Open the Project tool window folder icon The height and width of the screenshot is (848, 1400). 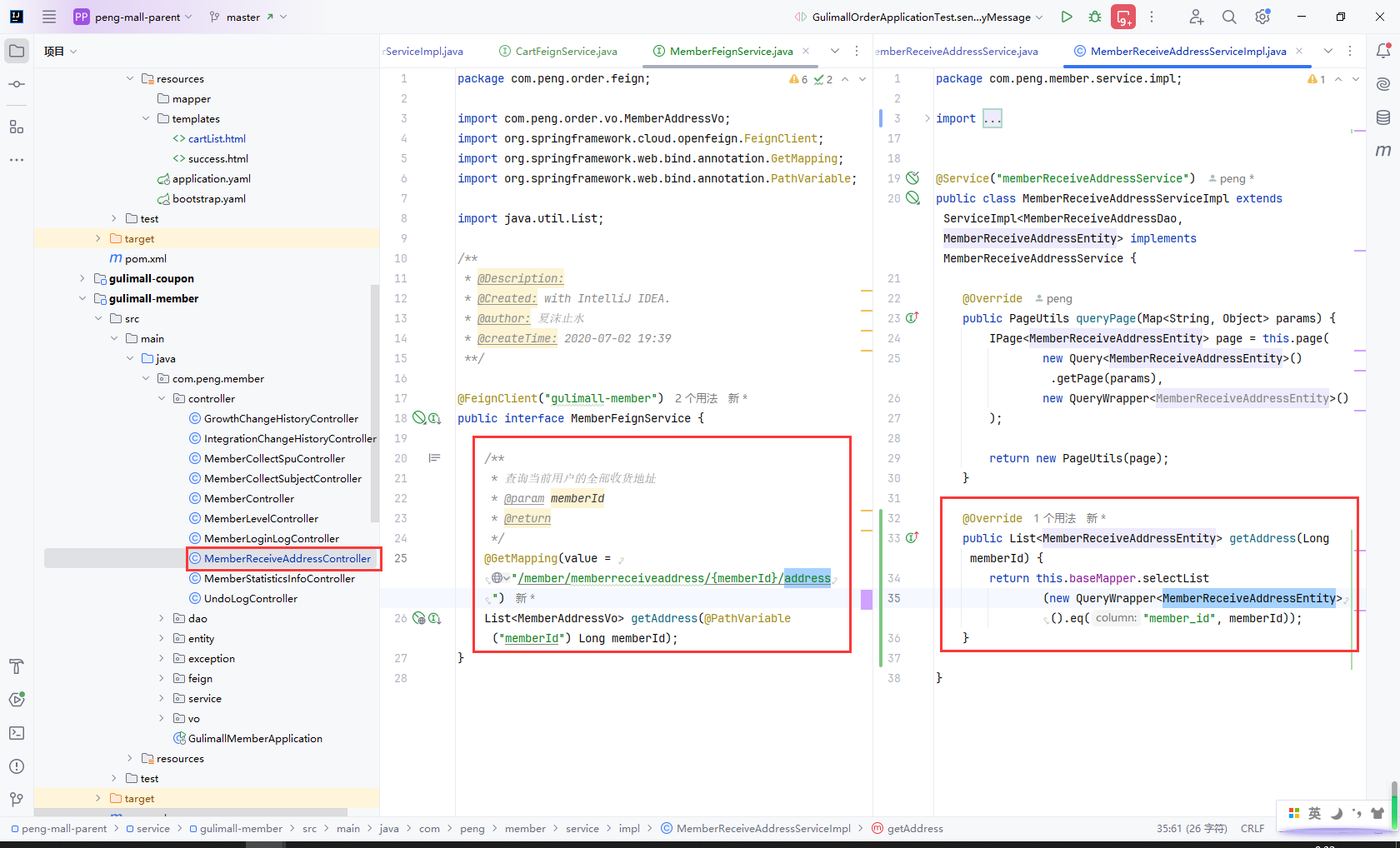click(x=17, y=51)
